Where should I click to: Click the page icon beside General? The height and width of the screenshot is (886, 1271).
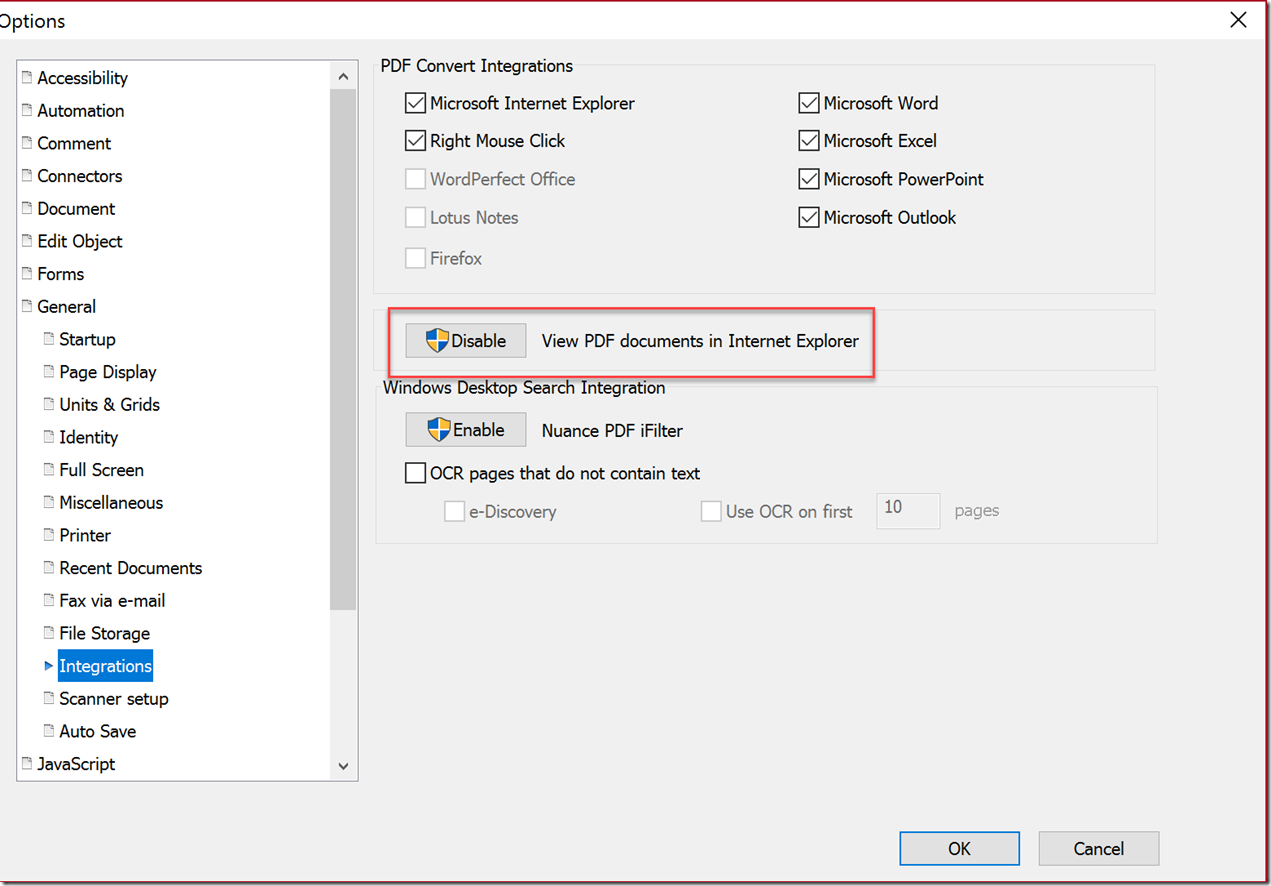tap(27, 306)
